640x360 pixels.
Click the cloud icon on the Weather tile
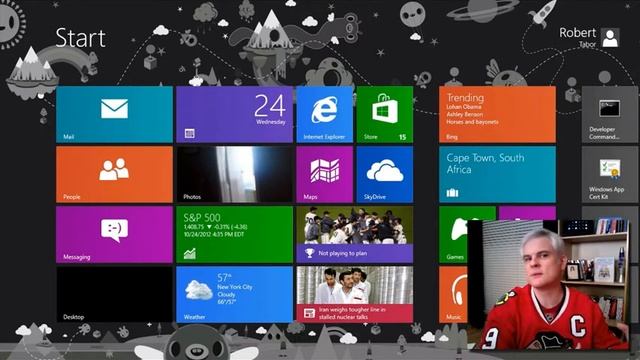click(x=199, y=290)
